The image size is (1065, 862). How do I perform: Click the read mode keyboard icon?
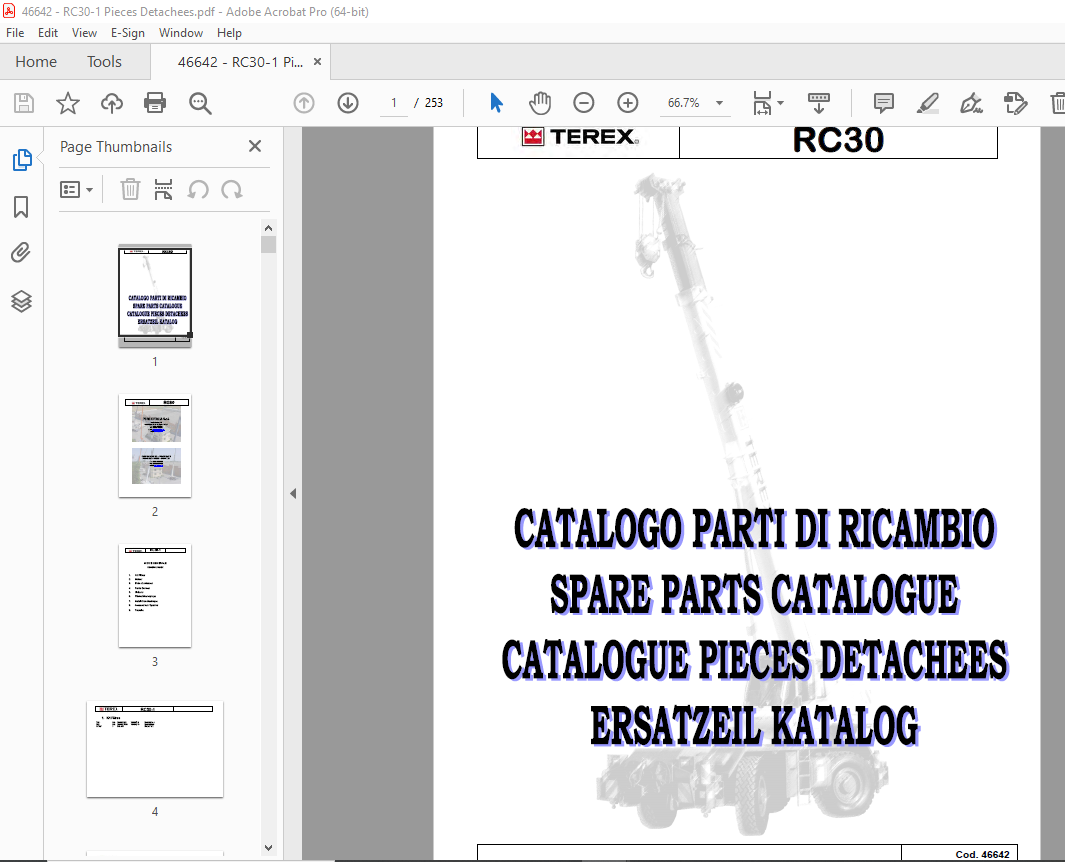(818, 103)
